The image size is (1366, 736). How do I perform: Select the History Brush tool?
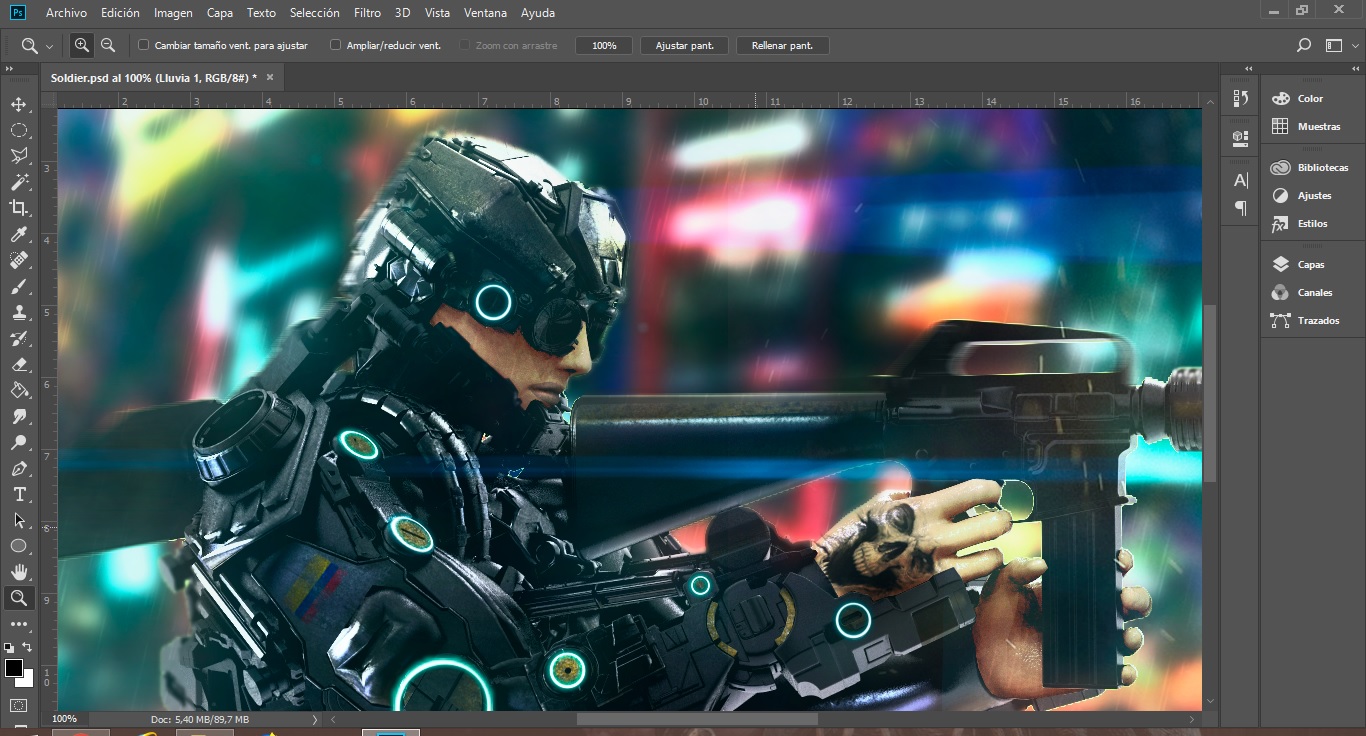click(19, 338)
